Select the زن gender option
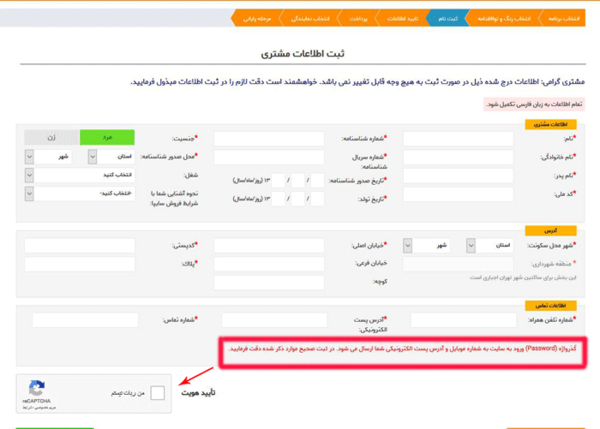 click(x=52, y=137)
